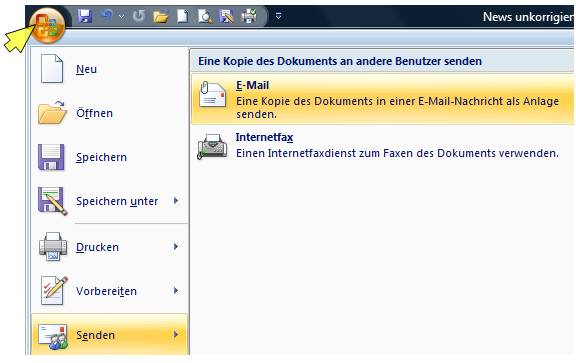The image size is (576, 363).
Task: Click 'Einen Internetfaxdienst zum Faxen' description text
Action: [x=397, y=153]
